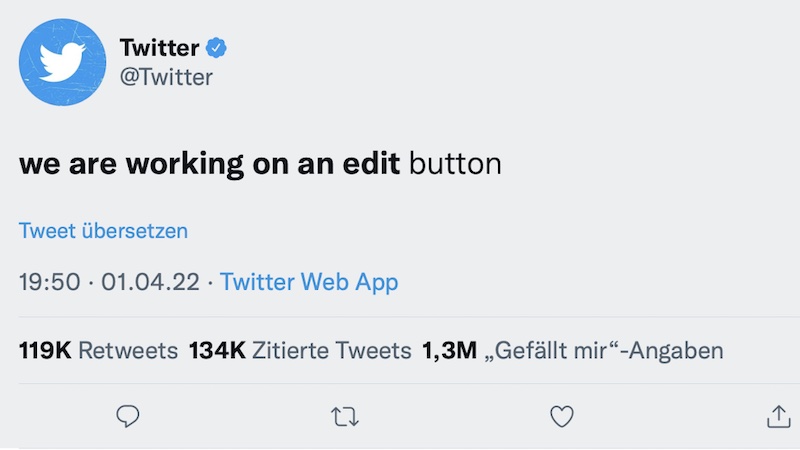Click the reply speech bubble icon
800x450 pixels.
(x=127, y=416)
